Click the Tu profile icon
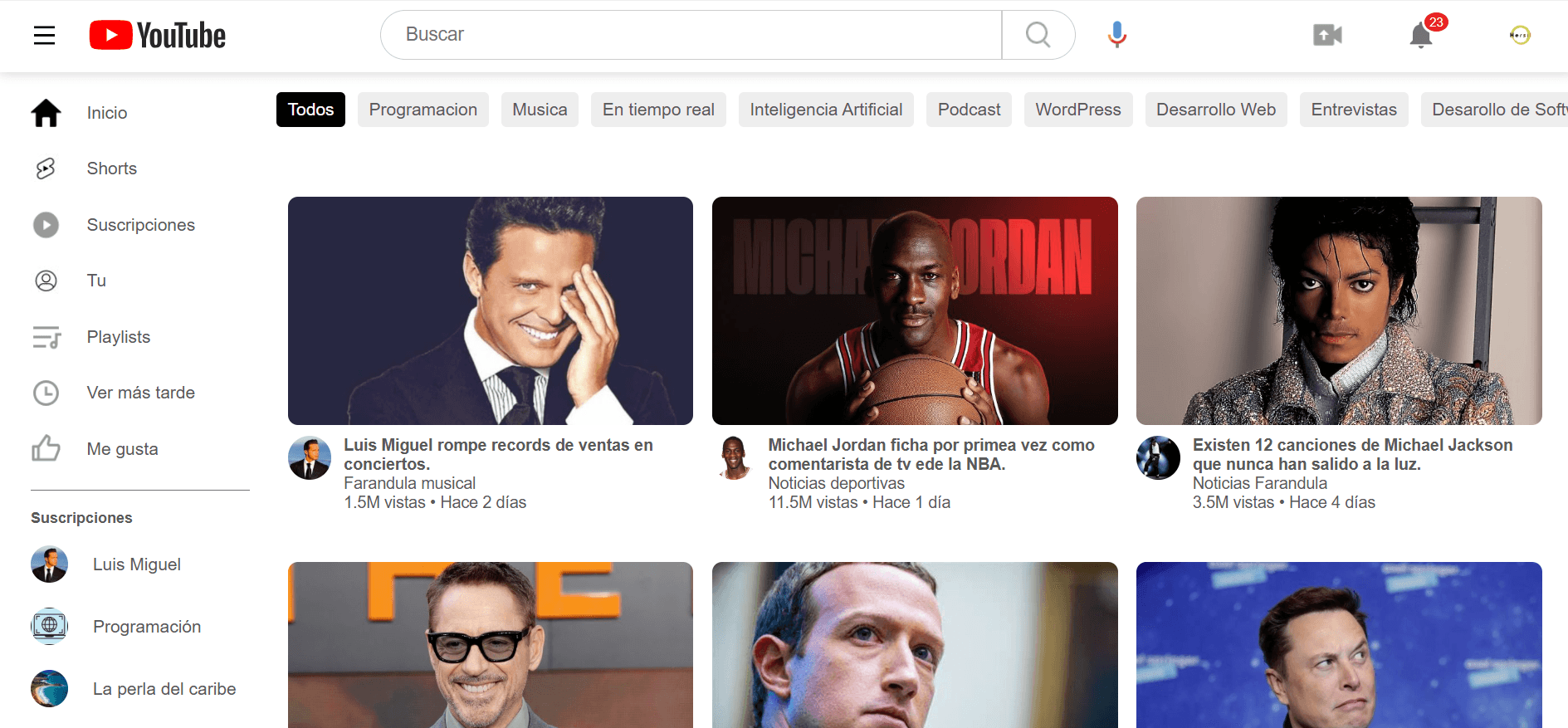The width and height of the screenshot is (1568, 728). click(46, 281)
